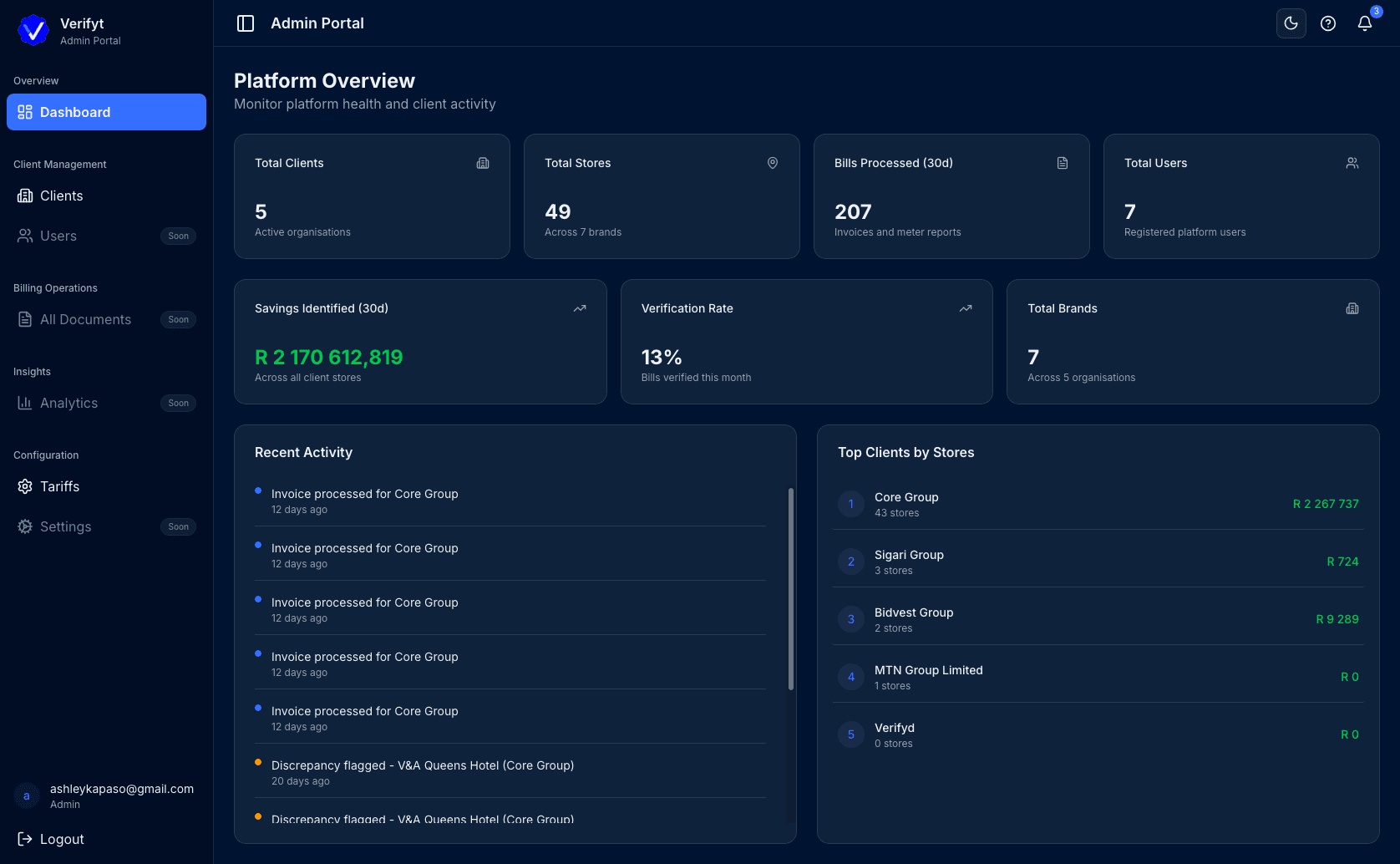Select Core Group row in Top Clients

click(x=1098, y=504)
